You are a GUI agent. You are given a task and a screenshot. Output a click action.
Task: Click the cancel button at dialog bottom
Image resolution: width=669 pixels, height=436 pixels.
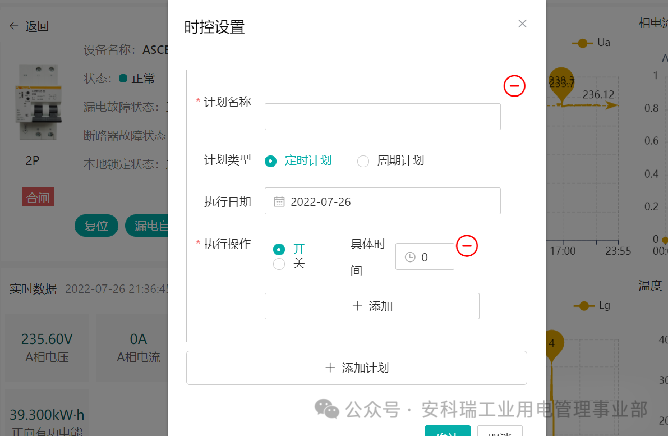tap(500, 430)
